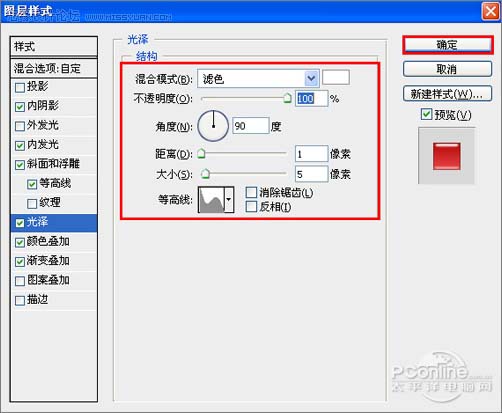Open the 混合模式 dropdown showing 滤色

coord(258,79)
